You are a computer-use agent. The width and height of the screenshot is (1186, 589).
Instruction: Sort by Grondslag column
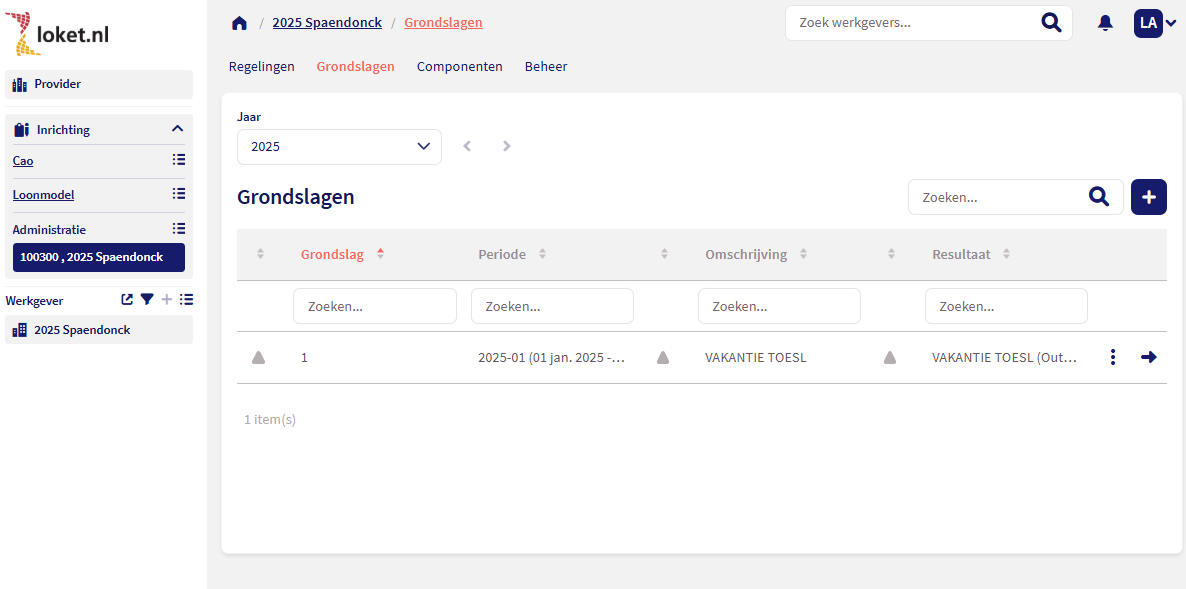(333, 254)
